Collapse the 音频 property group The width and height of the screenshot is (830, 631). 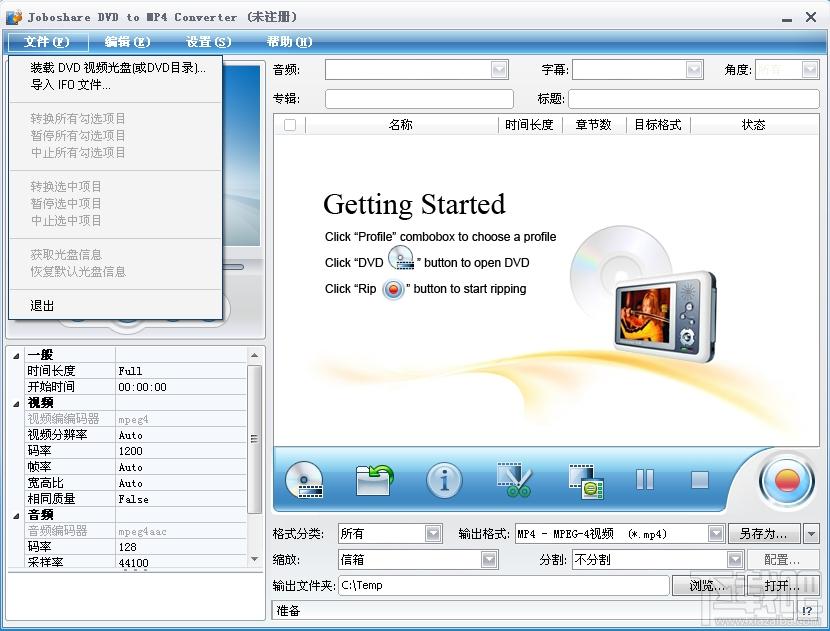(x=16, y=516)
